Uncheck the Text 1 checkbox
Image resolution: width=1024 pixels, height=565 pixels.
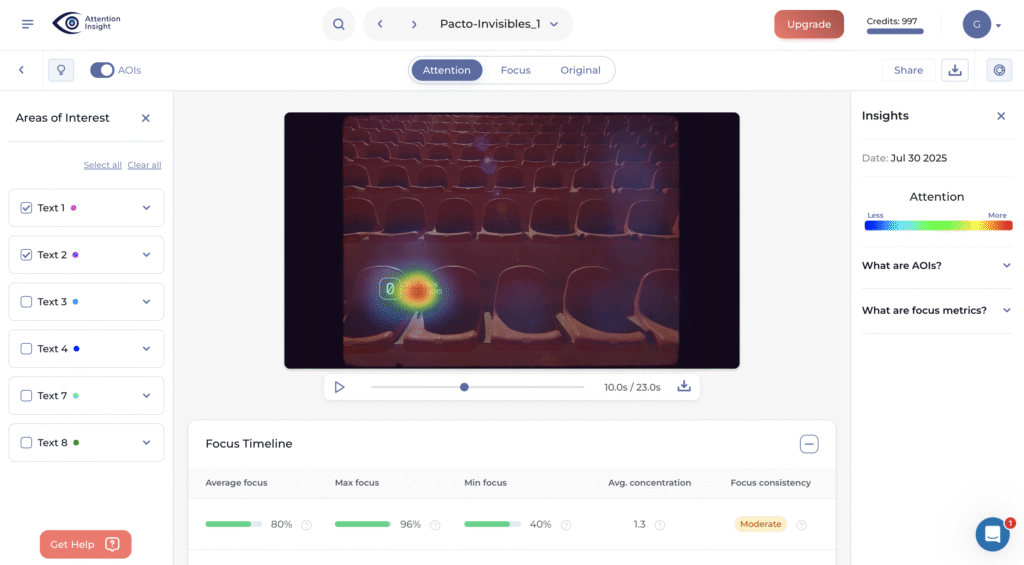(x=26, y=208)
